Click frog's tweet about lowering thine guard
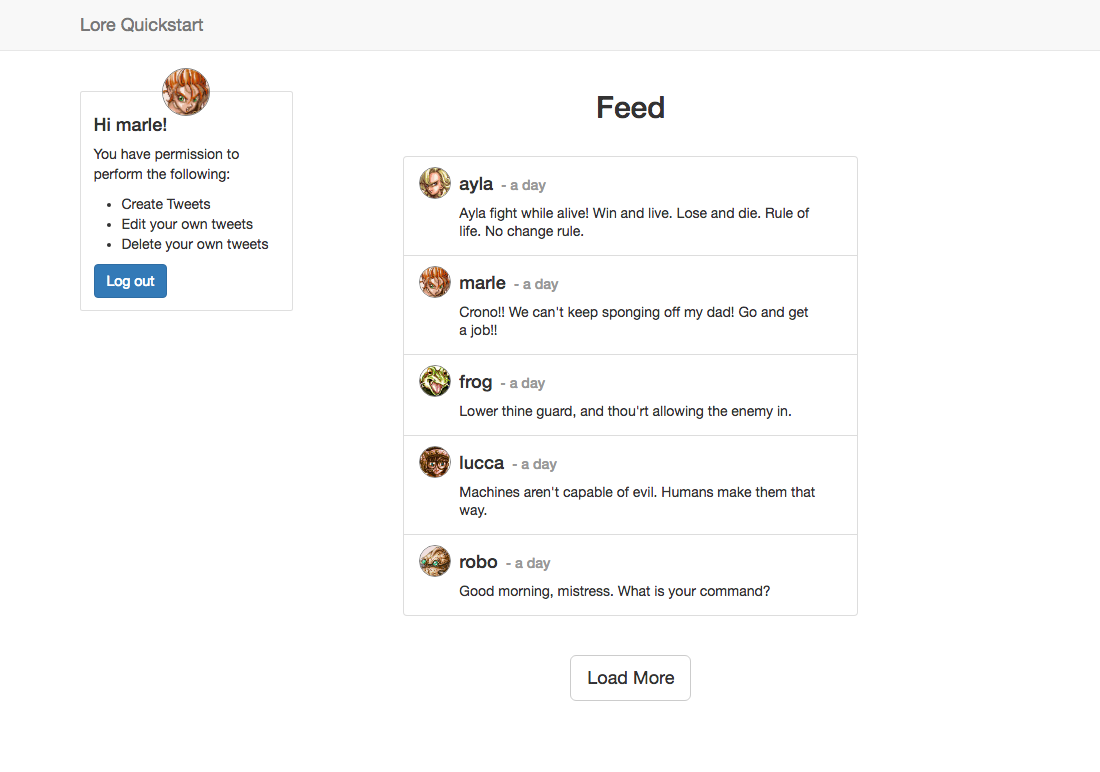The height and width of the screenshot is (772, 1100). 625,411
